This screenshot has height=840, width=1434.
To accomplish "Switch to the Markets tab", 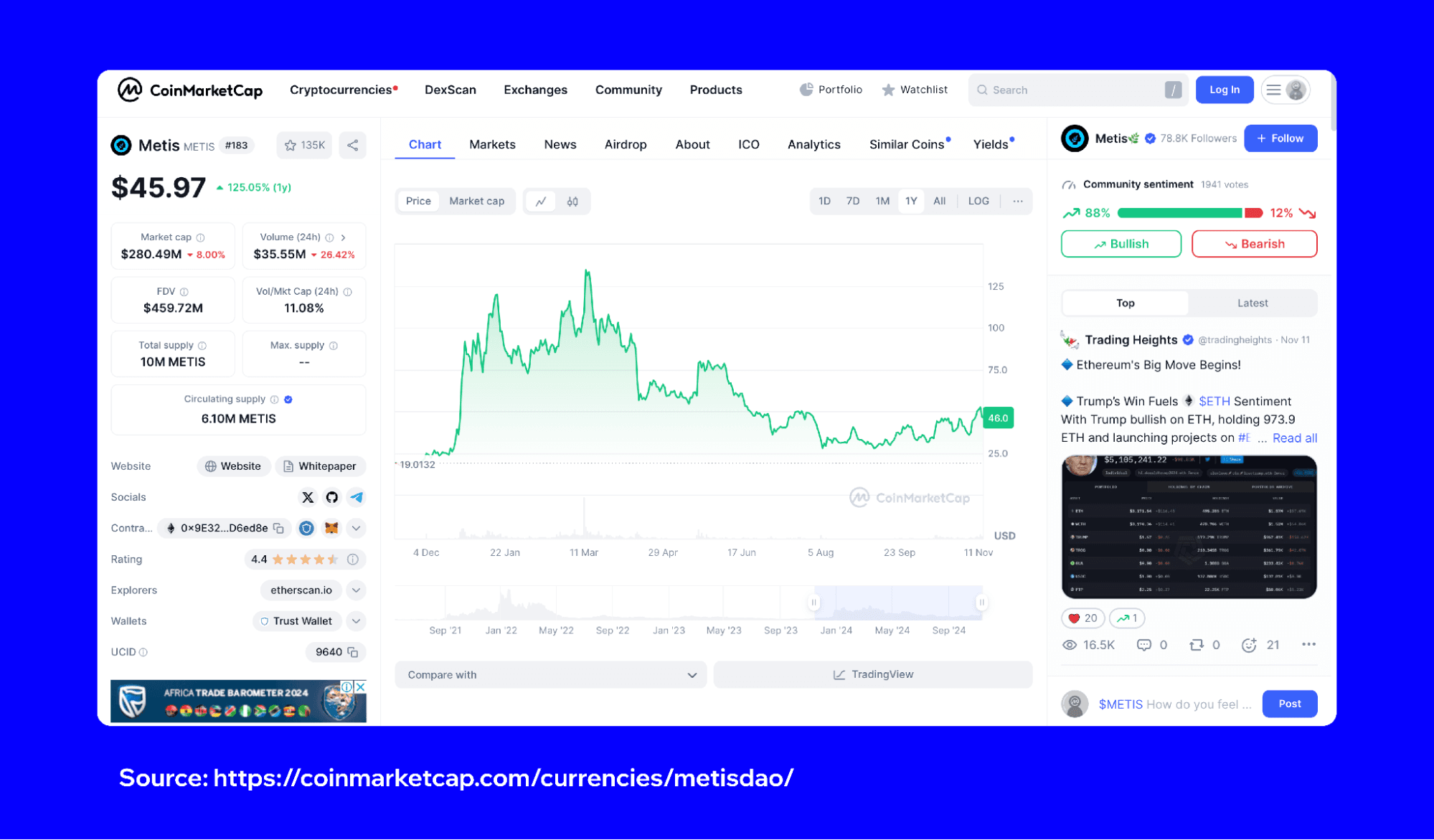I will (x=492, y=145).
